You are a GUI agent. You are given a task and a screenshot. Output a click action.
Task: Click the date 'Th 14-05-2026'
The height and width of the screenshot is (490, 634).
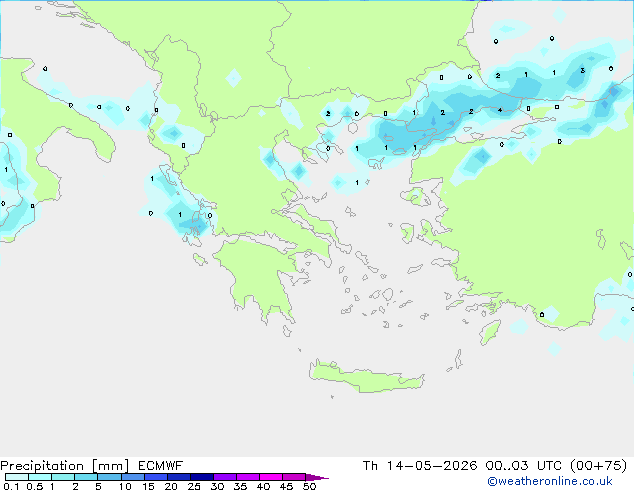coord(420,466)
